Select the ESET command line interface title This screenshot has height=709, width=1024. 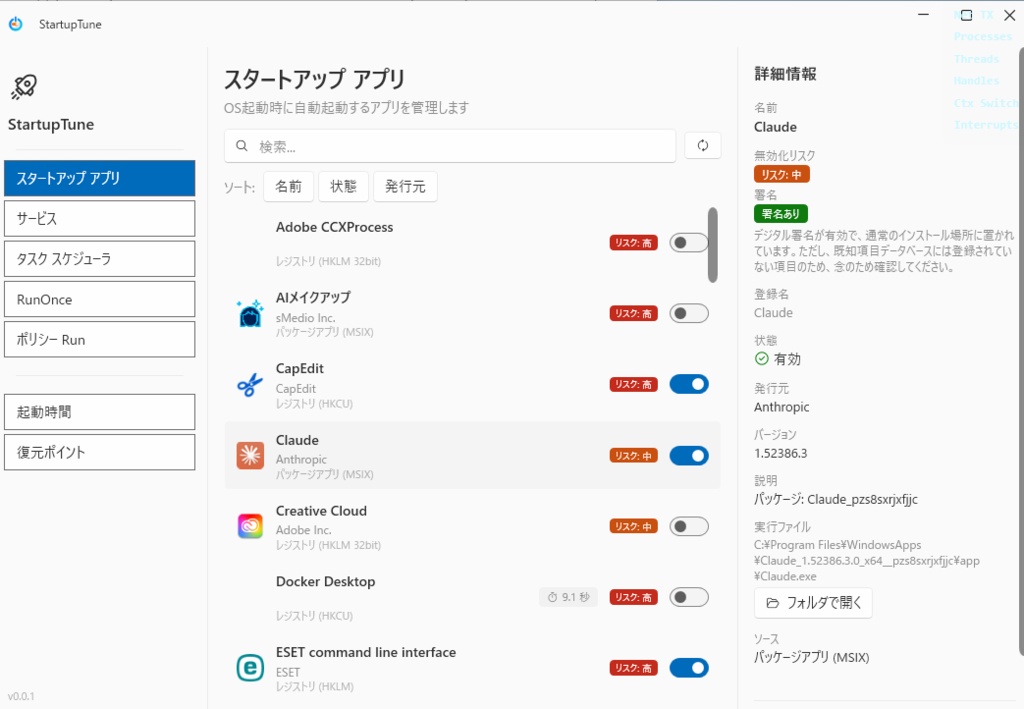[x=366, y=652]
